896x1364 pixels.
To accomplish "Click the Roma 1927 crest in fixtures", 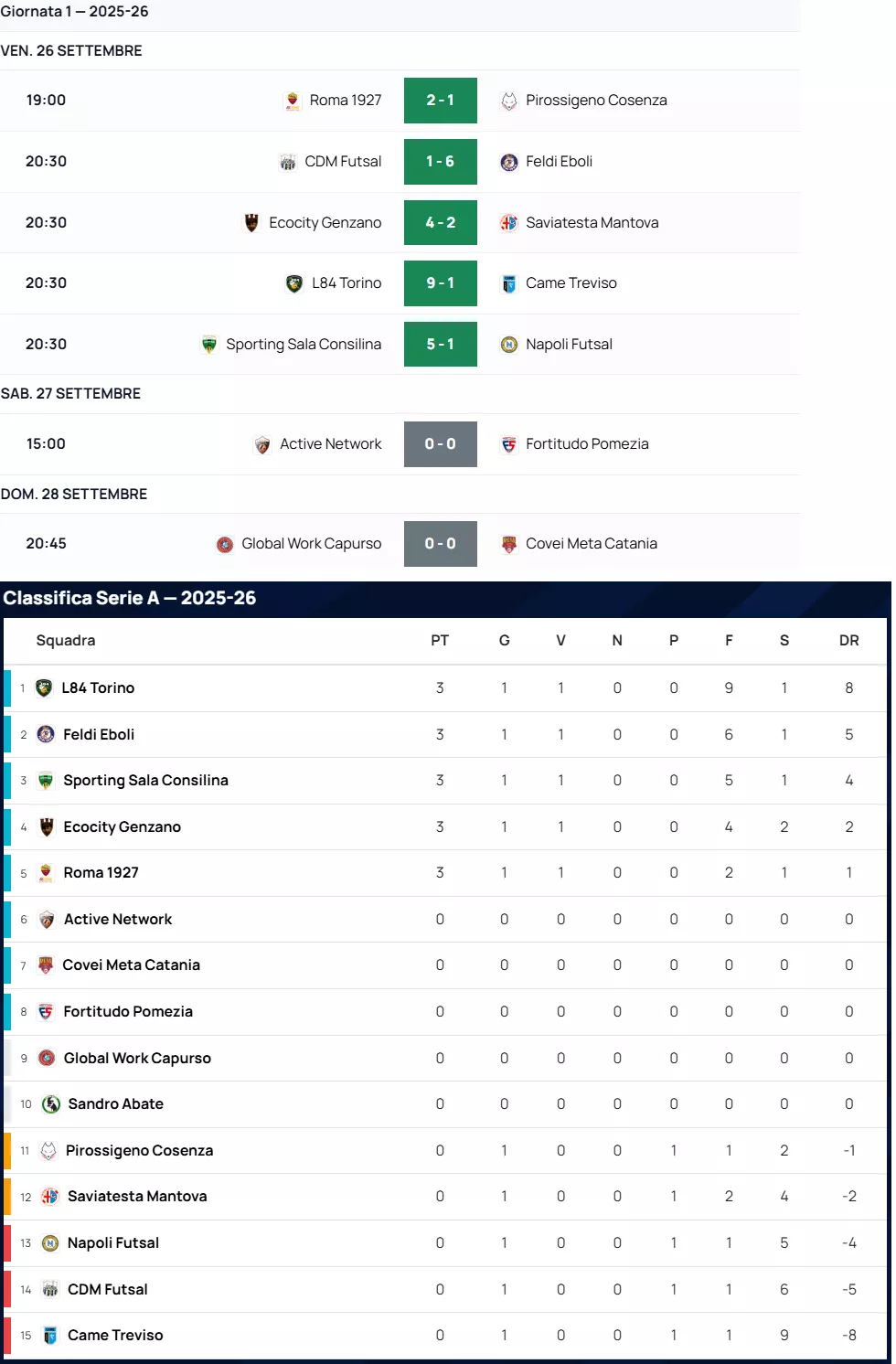I will (x=293, y=101).
